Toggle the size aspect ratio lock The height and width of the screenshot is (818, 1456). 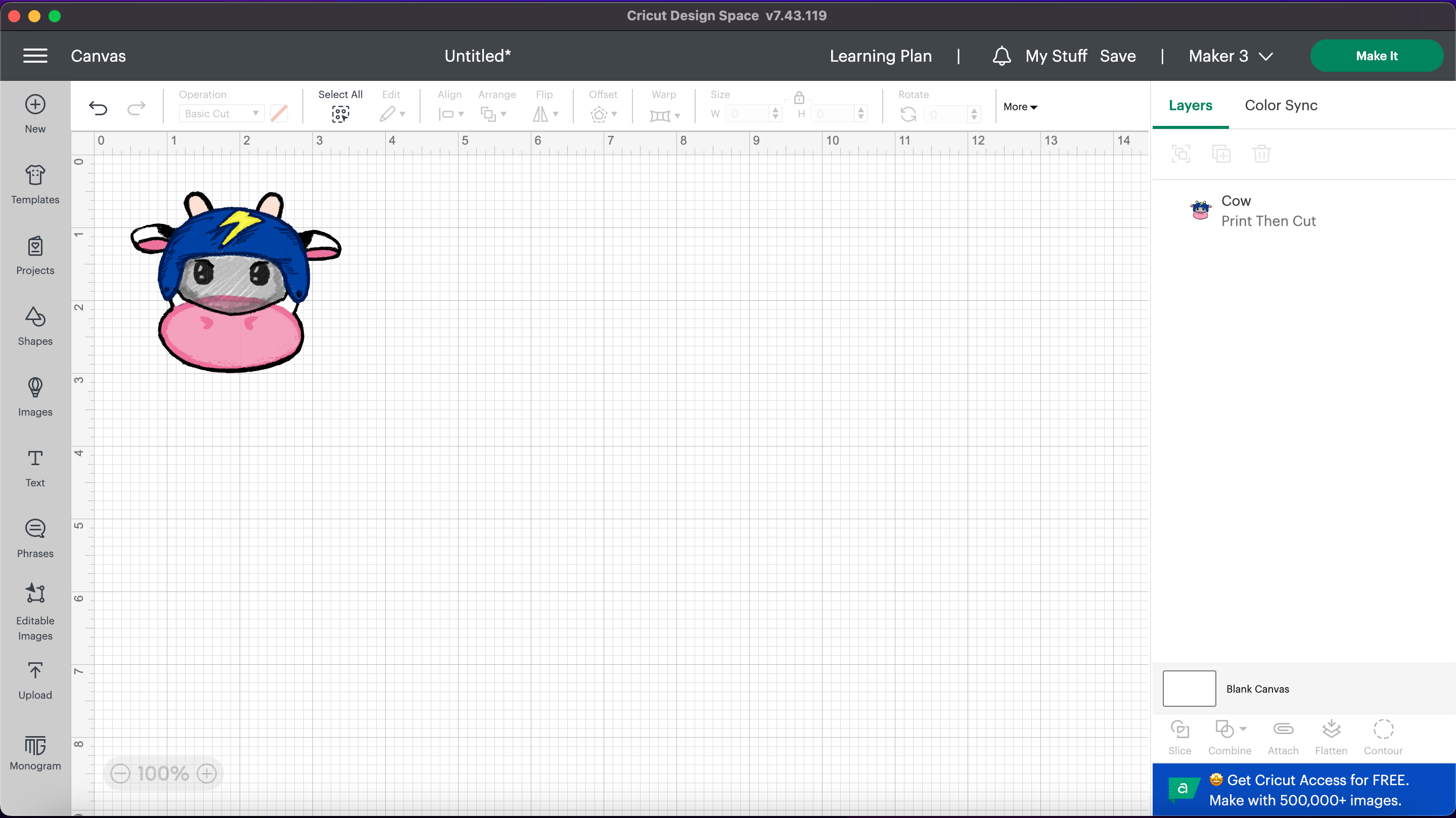coord(799,97)
